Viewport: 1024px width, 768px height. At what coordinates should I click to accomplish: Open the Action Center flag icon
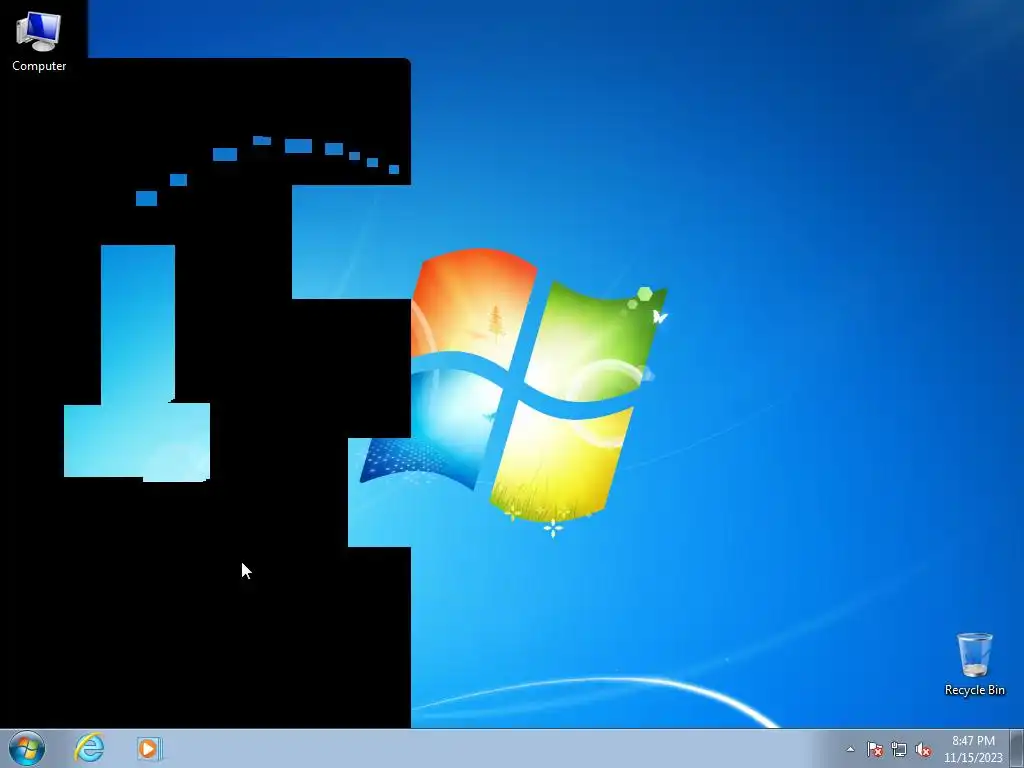[874, 749]
